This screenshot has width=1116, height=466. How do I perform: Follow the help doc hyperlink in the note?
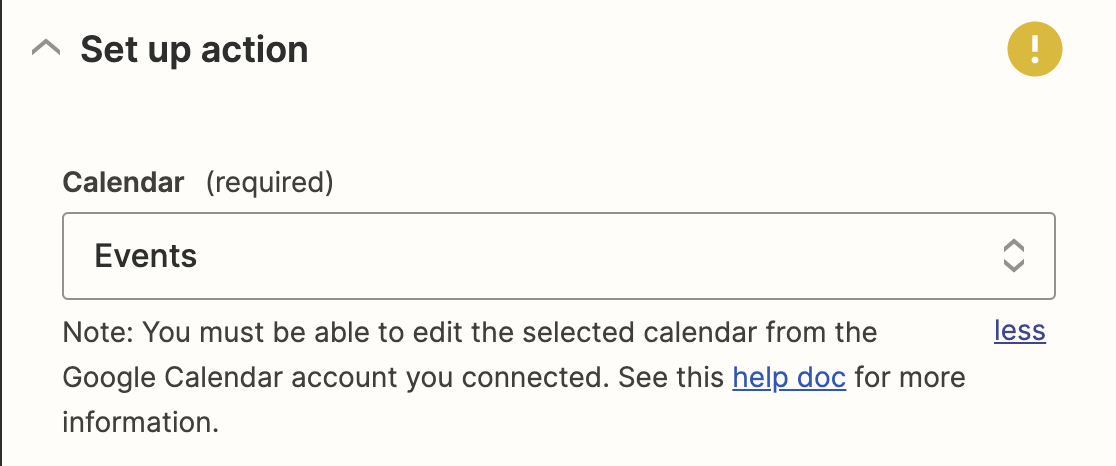(789, 377)
